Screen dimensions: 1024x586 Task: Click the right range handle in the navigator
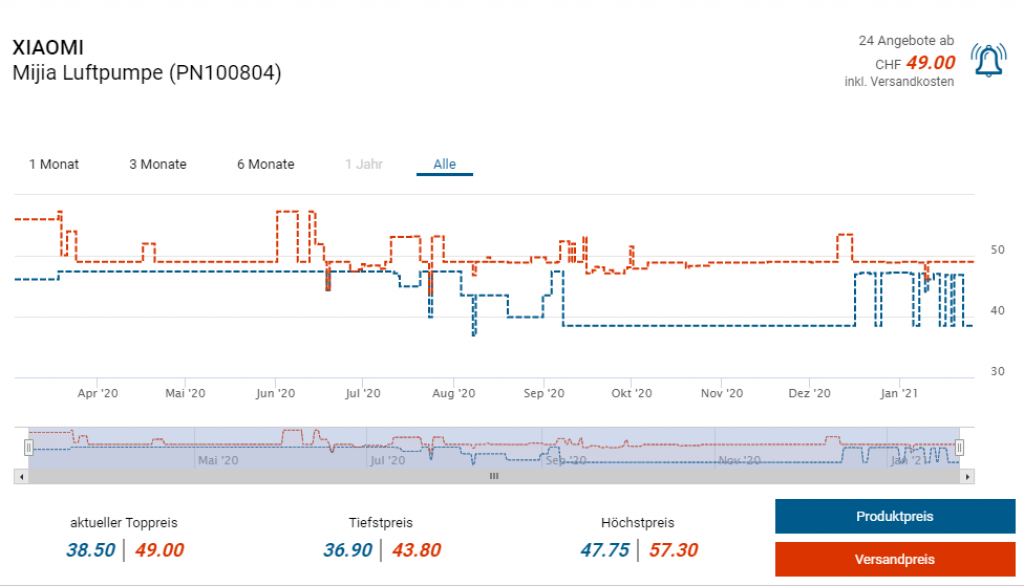(959, 448)
